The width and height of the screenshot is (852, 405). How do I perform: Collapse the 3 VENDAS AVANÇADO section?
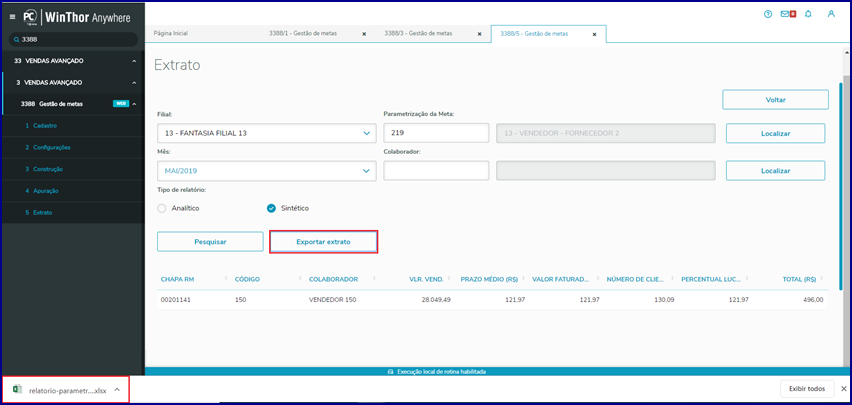(134, 83)
